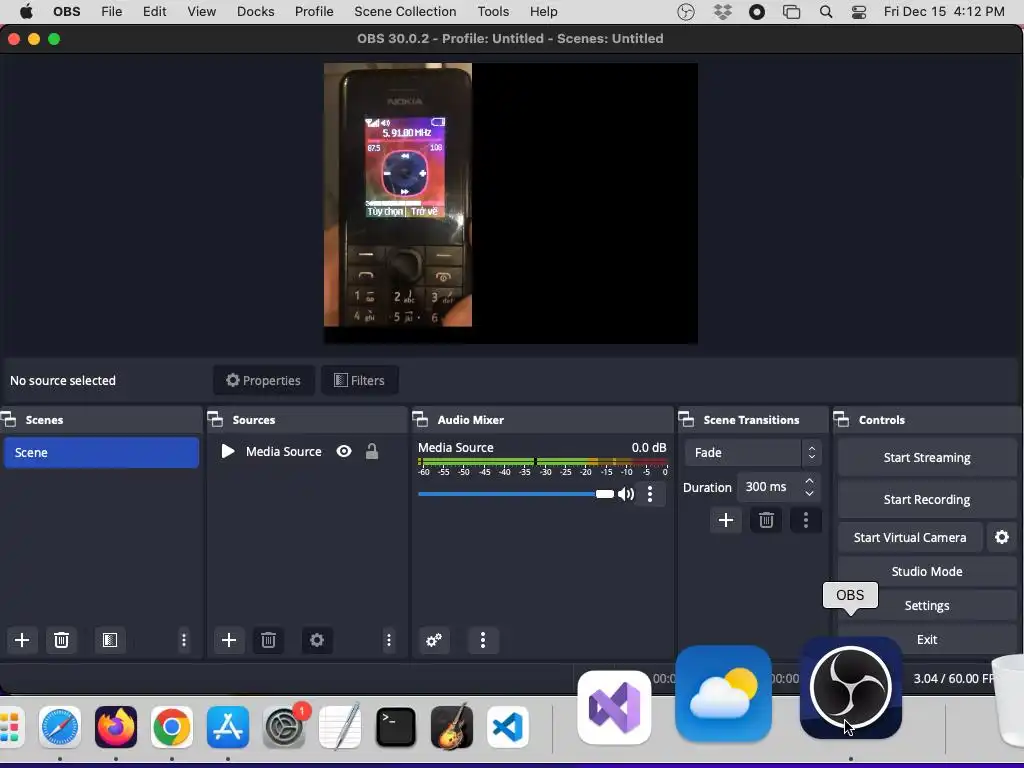Image resolution: width=1024 pixels, height=768 pixels.
Task: Open Terminal from the Dock
Action: coord(396,727)
